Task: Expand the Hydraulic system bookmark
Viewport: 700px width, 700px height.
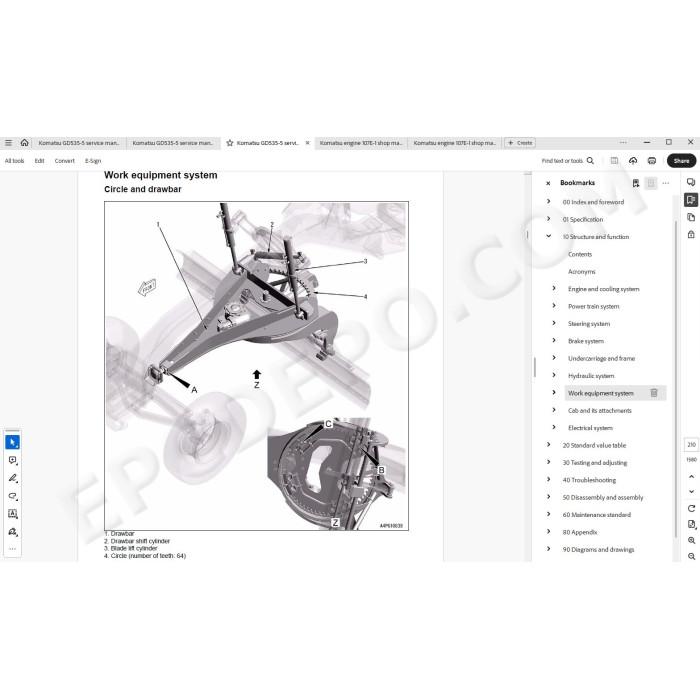Action: tap(554, 375)
